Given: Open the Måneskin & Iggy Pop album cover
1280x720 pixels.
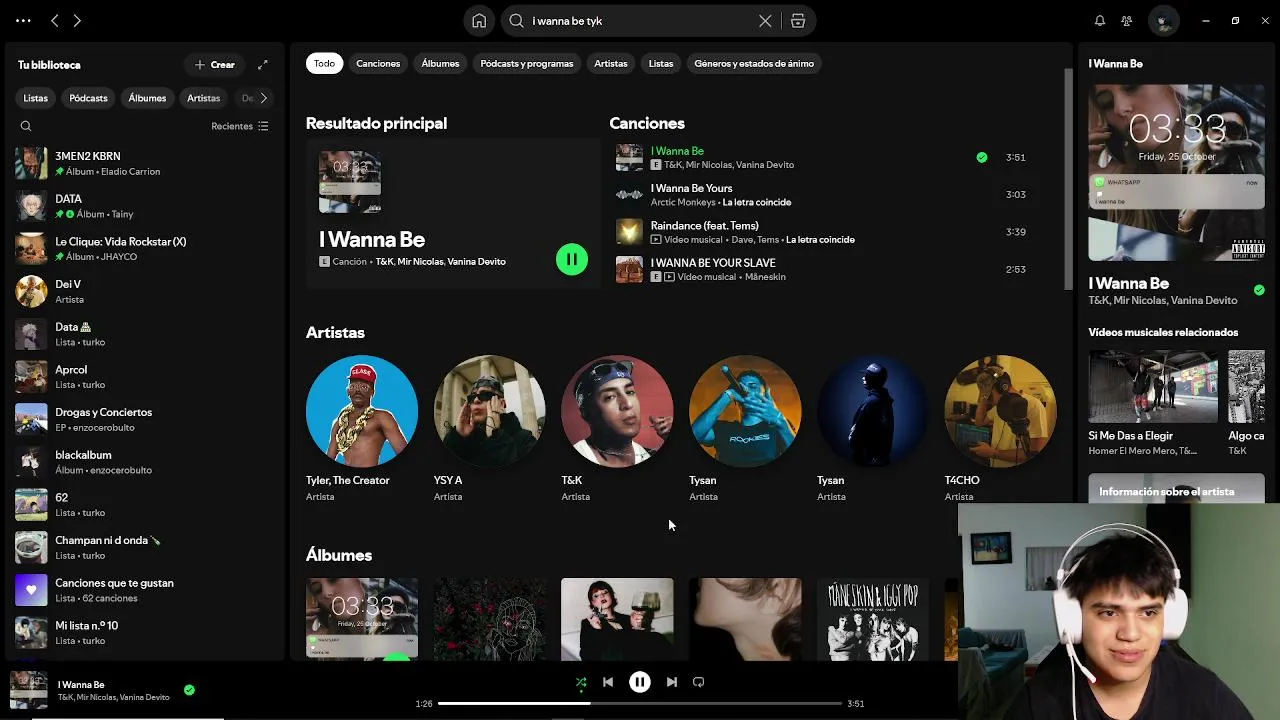Looking at the screenshot, I should 873,619.
